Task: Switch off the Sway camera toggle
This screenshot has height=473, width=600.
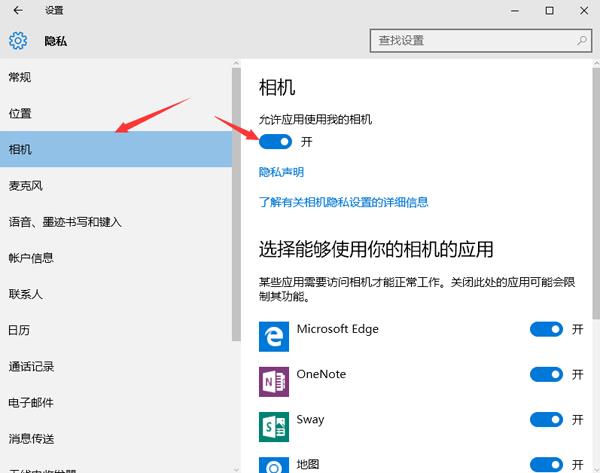Action: click(x=546, y=420)
